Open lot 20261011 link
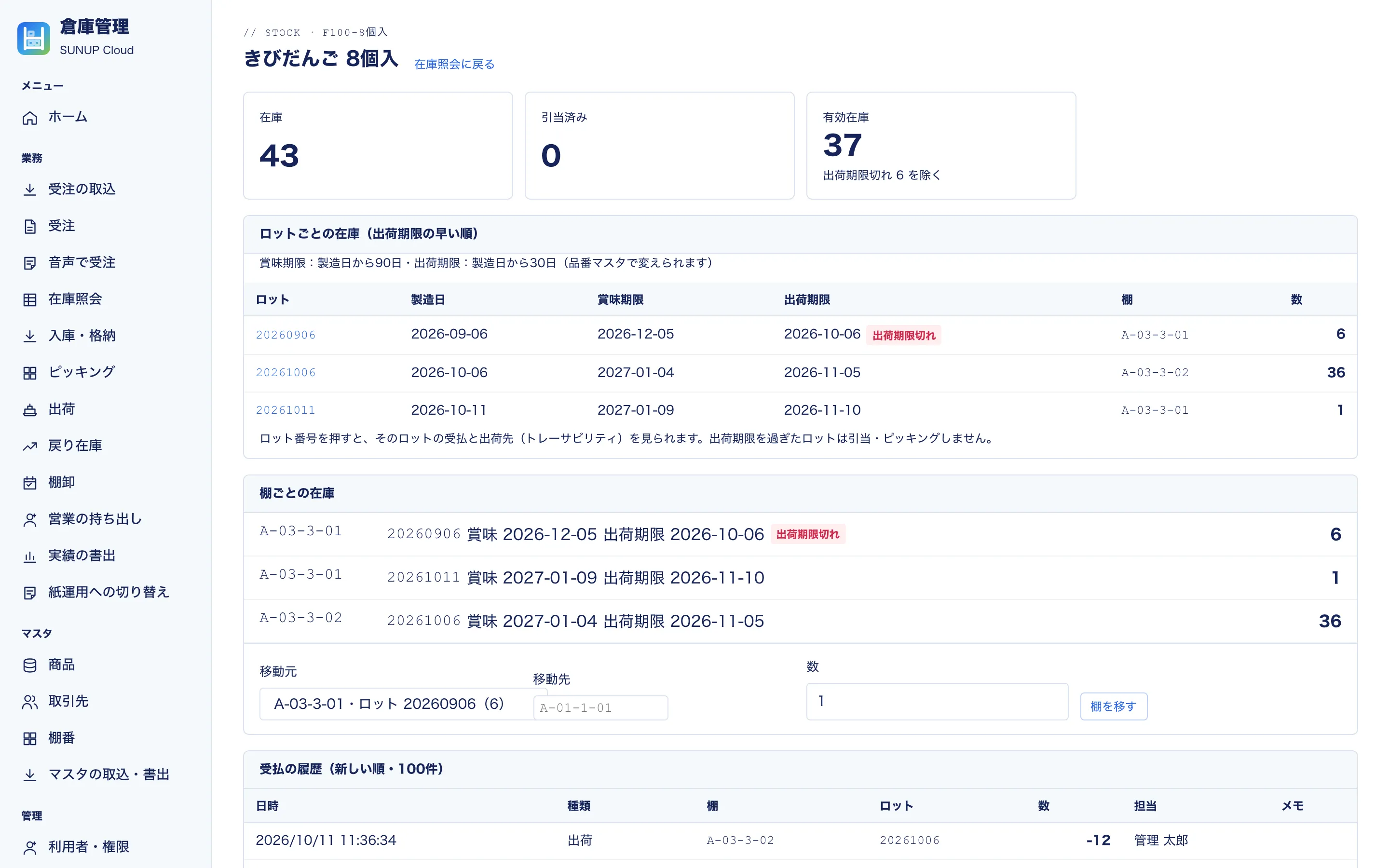 coord(285,410)
